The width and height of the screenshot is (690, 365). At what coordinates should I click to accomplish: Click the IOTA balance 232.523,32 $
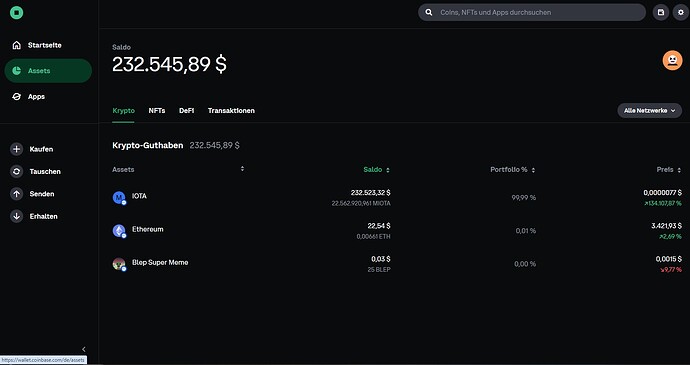(371, 192)
